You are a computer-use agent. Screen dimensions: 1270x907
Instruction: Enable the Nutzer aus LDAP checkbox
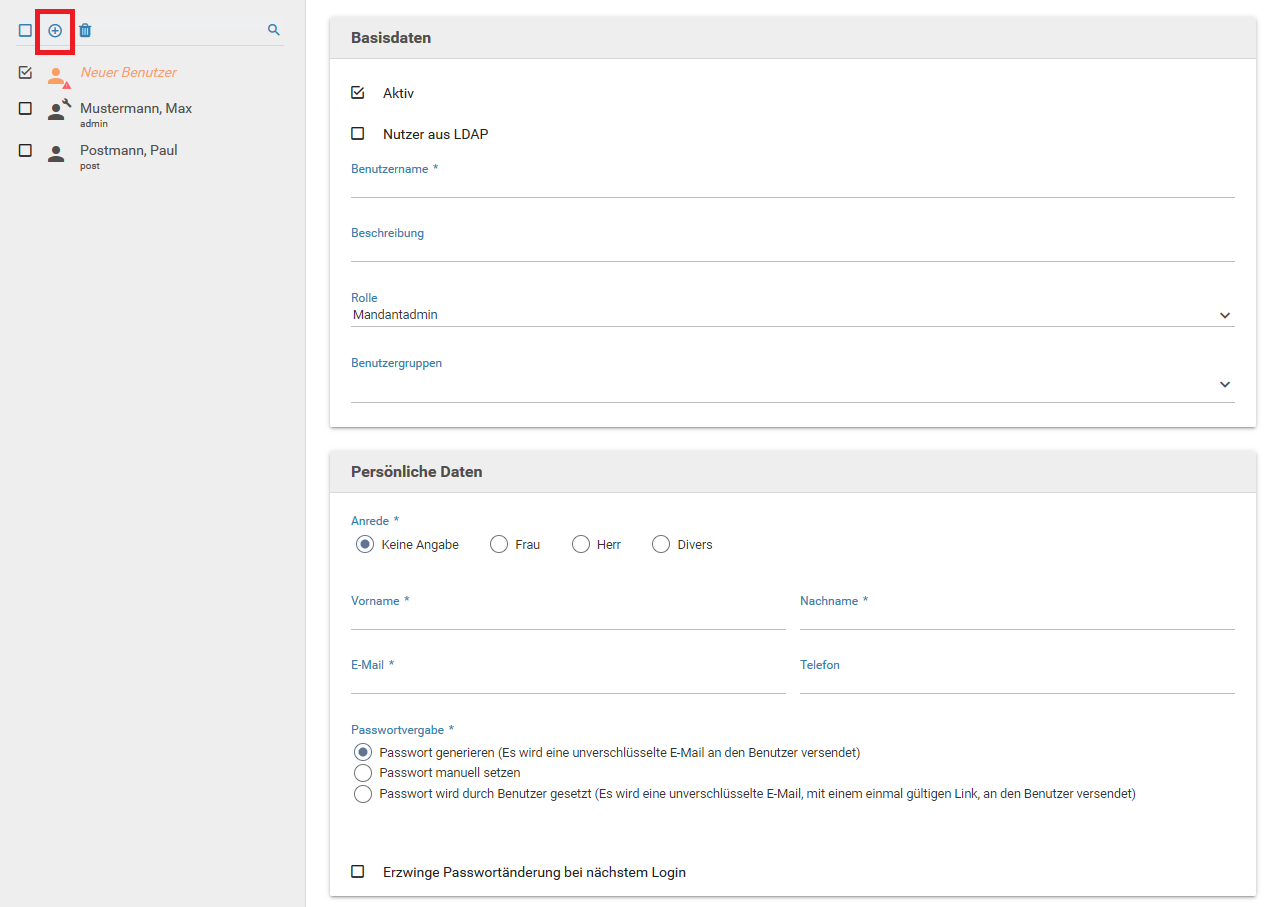pos(358,134)
